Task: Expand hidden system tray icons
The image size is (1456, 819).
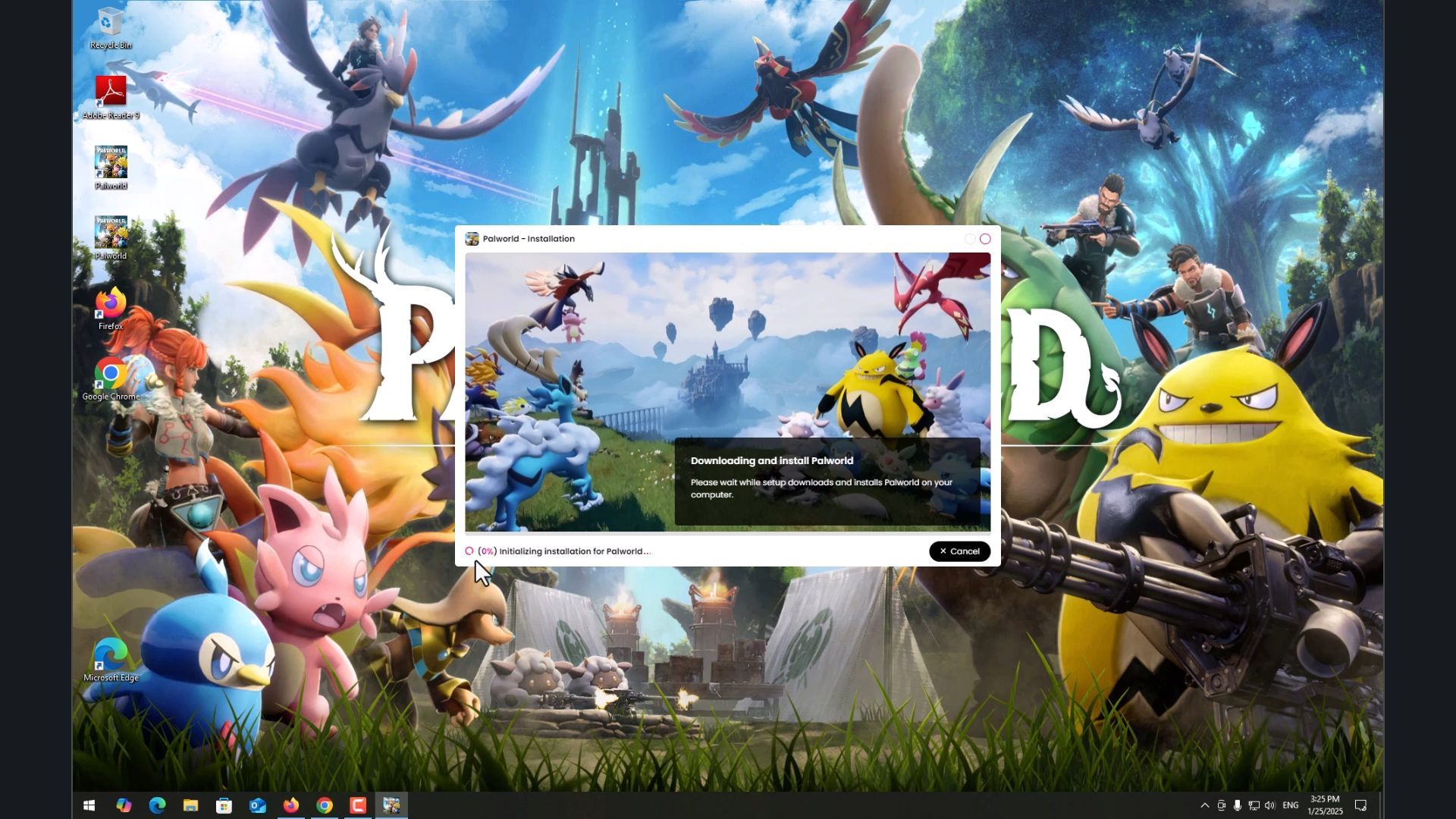Action: (1204, 805)
